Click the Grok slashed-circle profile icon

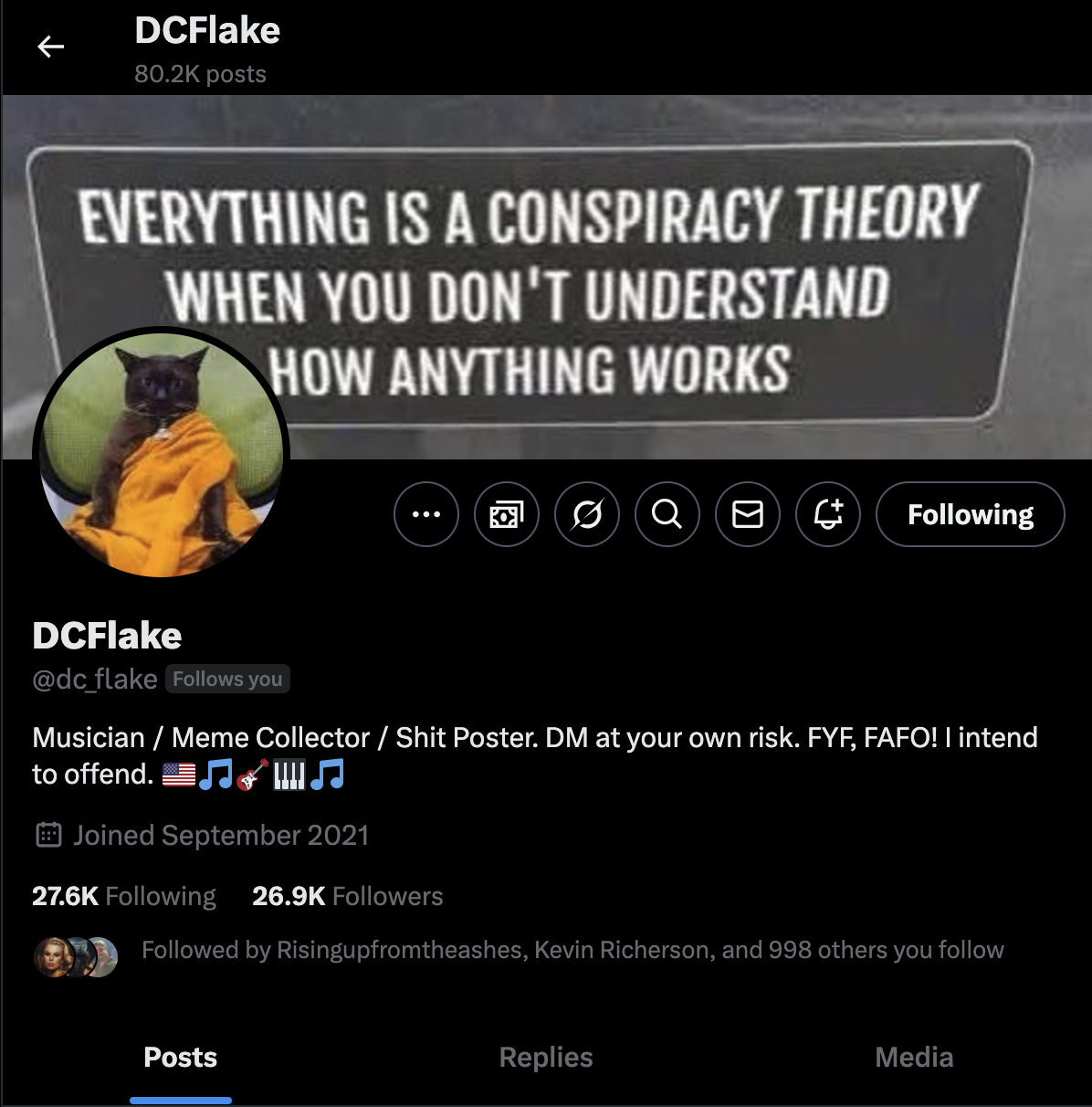587,514
